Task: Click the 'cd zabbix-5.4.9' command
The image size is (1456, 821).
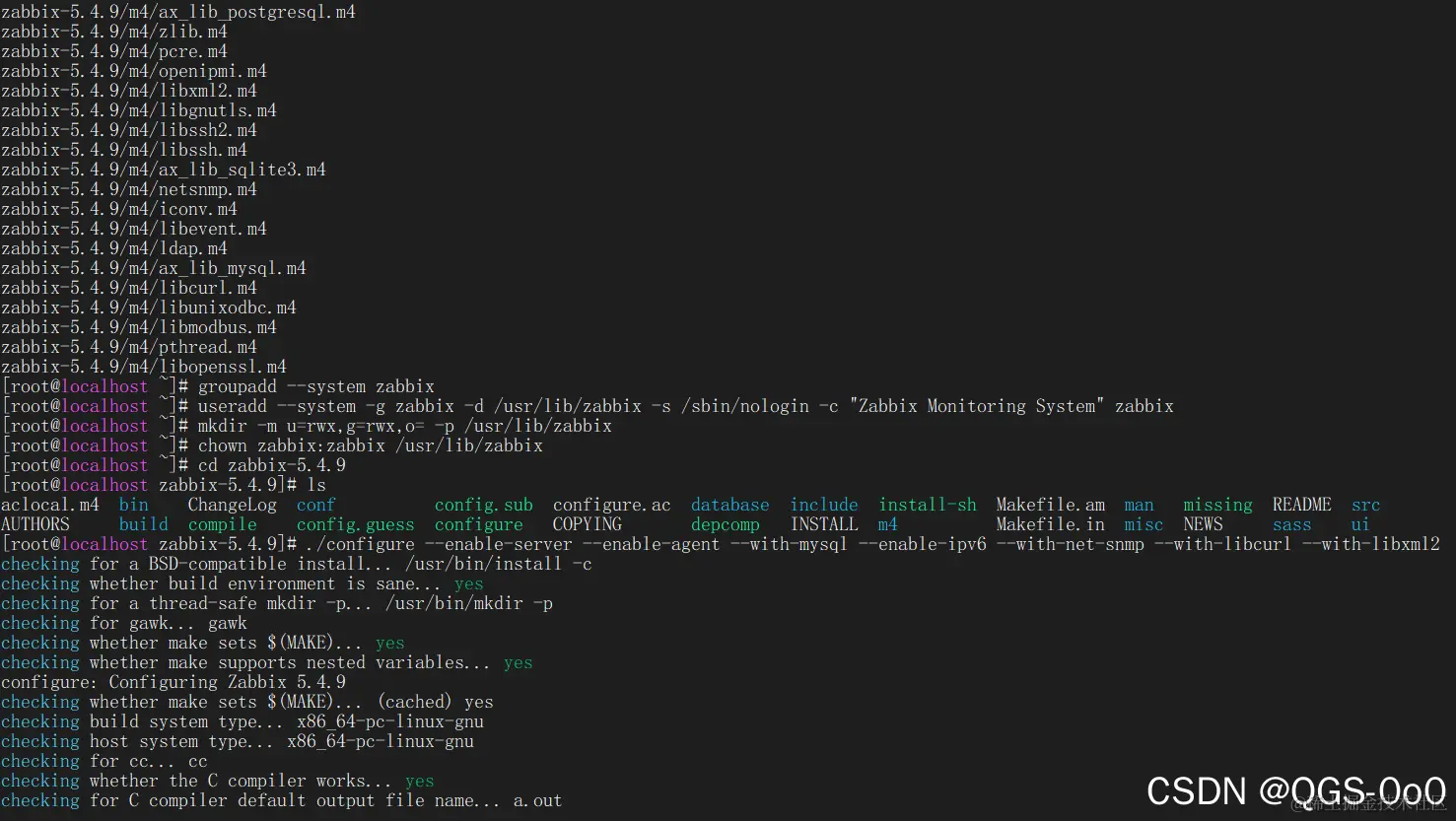Action: (x=272, y=465)
